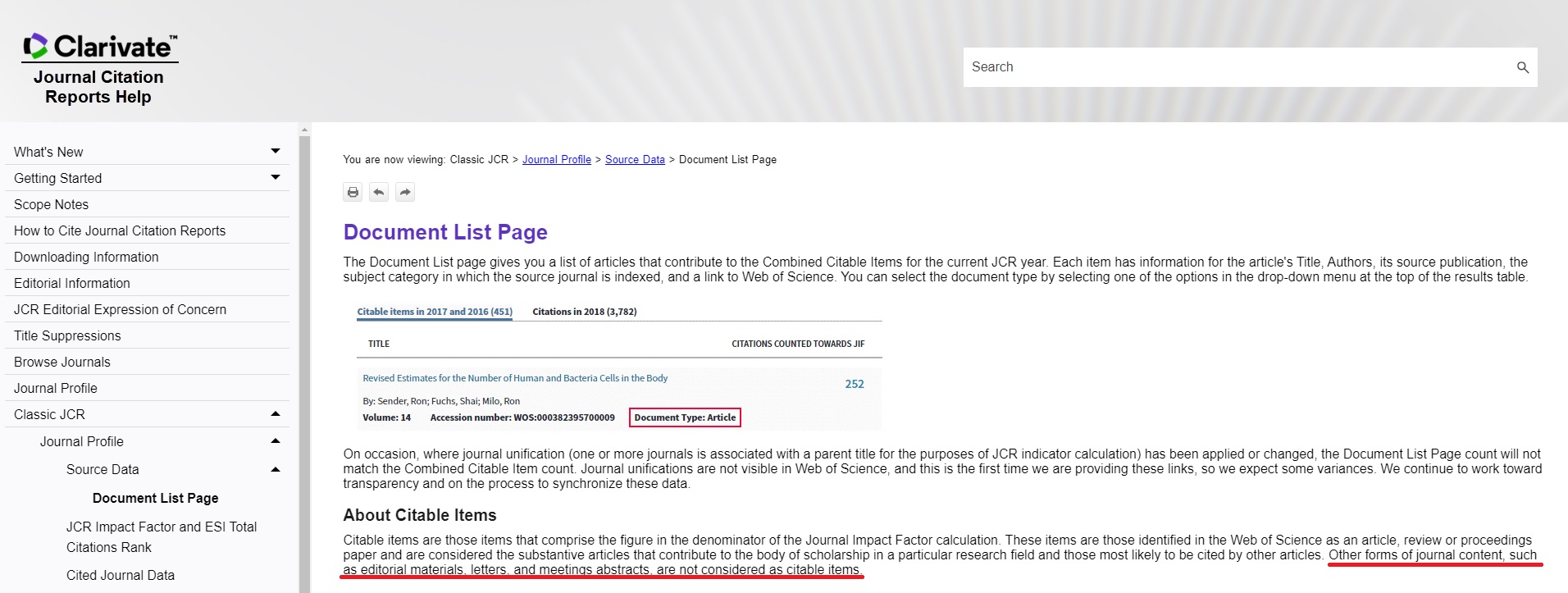Viewport: 1568px width, 593px height.
Task: Click the Journal Citation Reports Help title
Action: (x=98, y=87)
